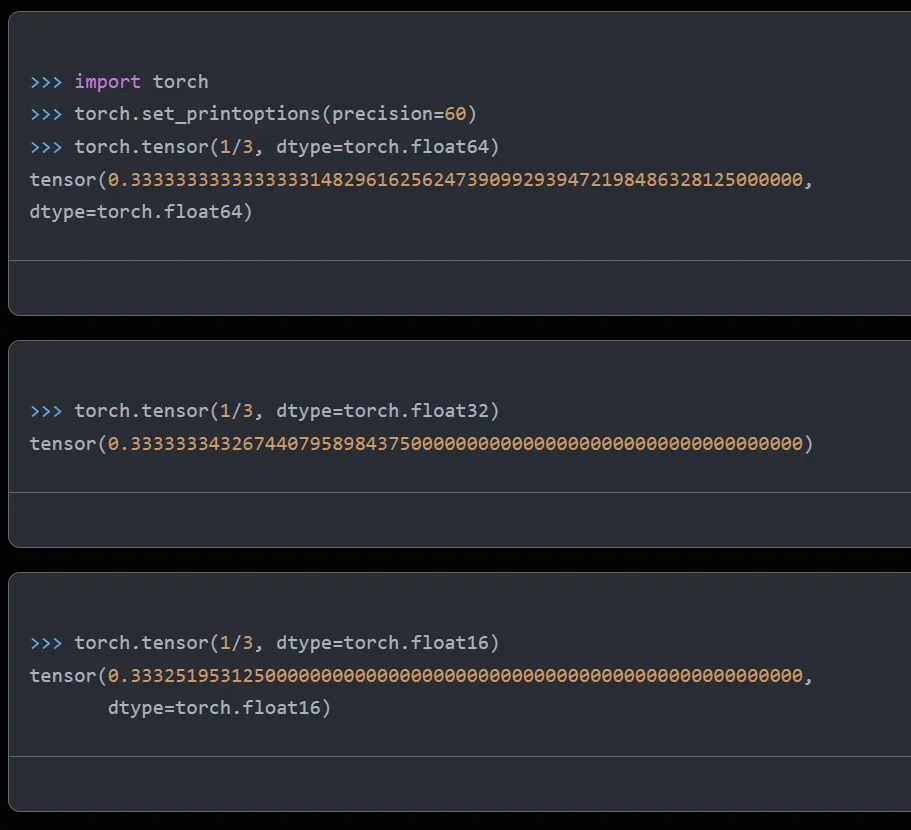Image resolution: width=911 pixels, height=830 pixels.
Task: Click the float16 tensor output value 0.33325195312500…
Action: [455, 676]
